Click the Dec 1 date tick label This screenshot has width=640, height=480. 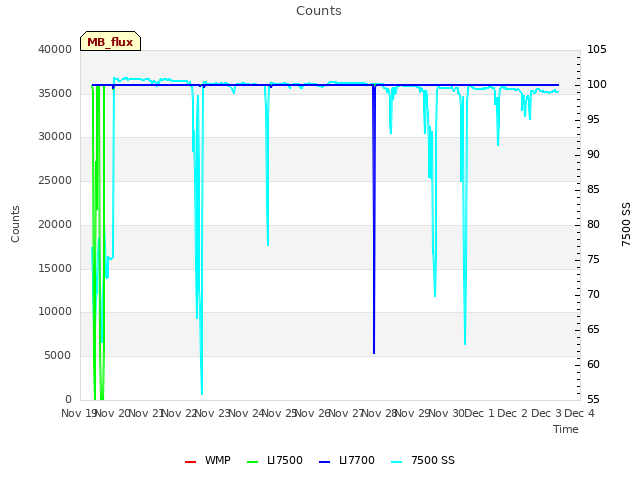pyautogui.click(x=480, y=413)
